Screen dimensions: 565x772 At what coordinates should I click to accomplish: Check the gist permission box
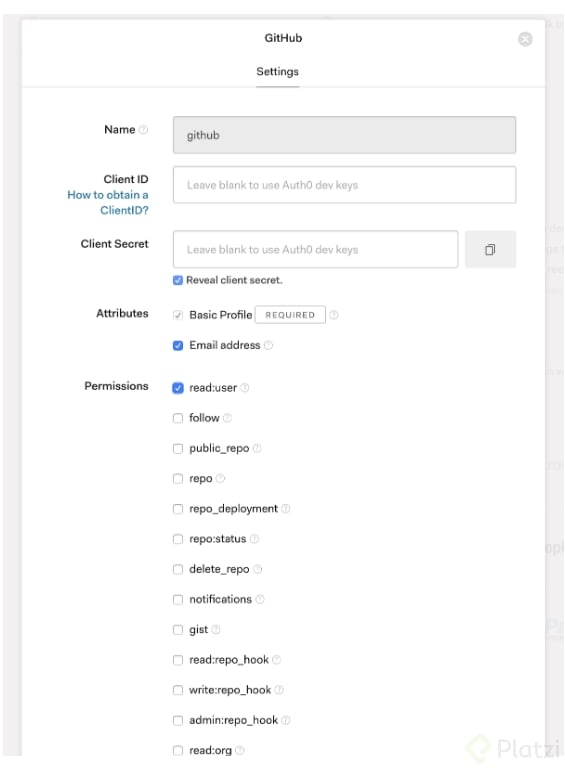[178, 630]
